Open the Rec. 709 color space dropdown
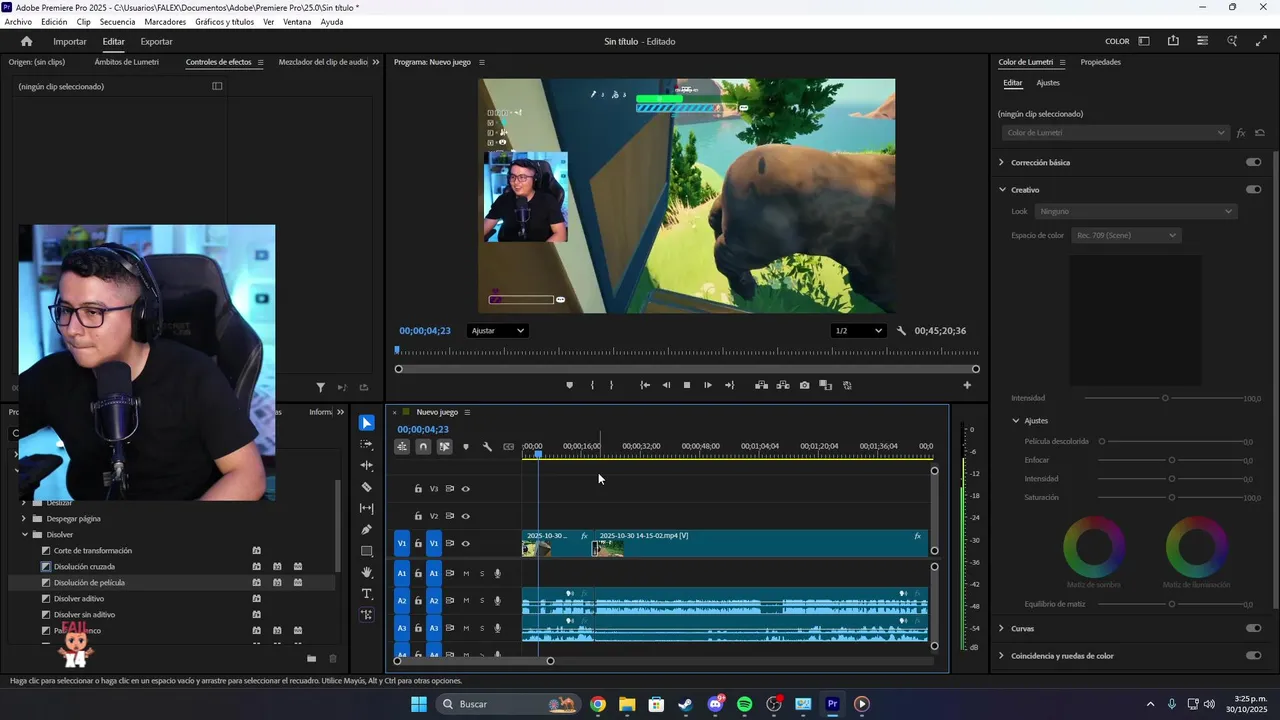This screenshot has height=720, width=1280. pos(1126,235)
